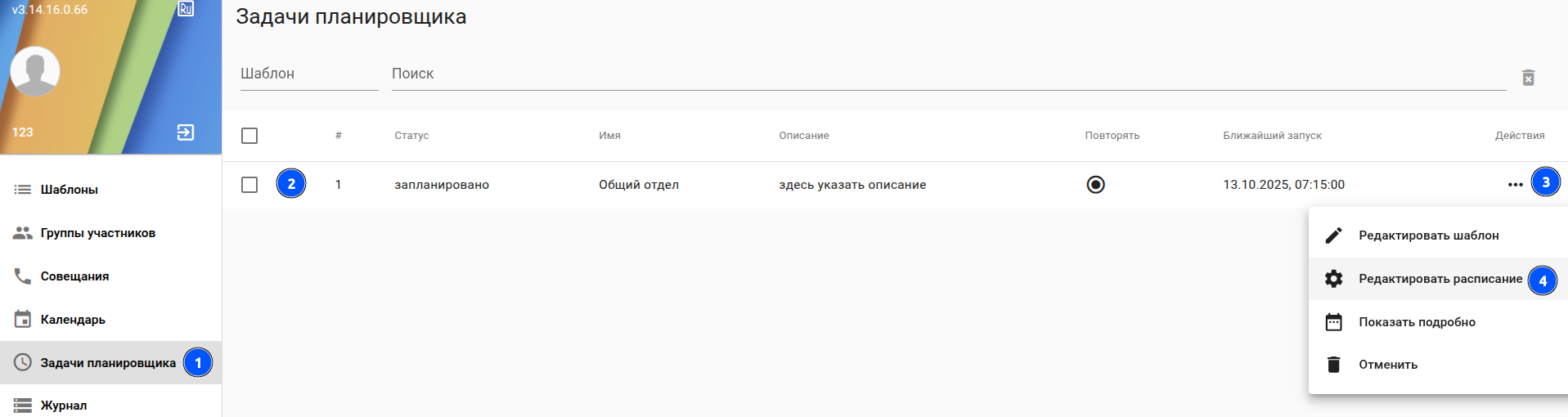Viewport: 1568px width, 417px height.
Task: Click the calendar icon for show details
Action: pyautogui.click(x=1333, y=322)
